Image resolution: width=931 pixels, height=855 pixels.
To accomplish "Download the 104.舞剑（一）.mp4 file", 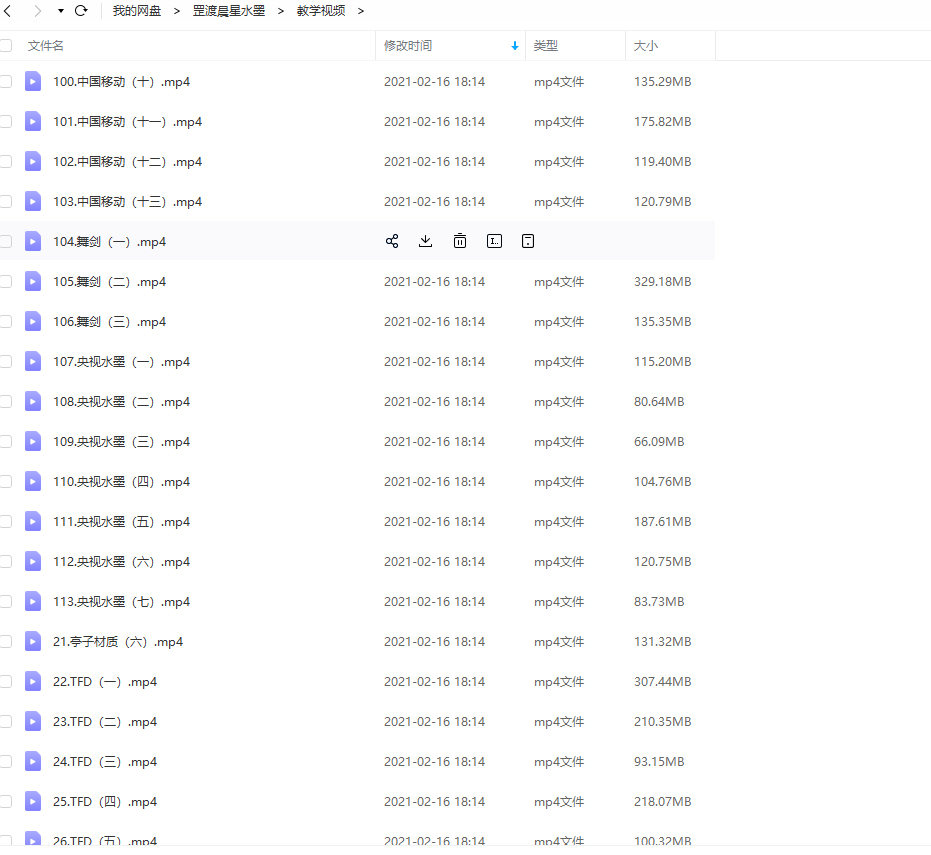I will (x=425, y=241).
